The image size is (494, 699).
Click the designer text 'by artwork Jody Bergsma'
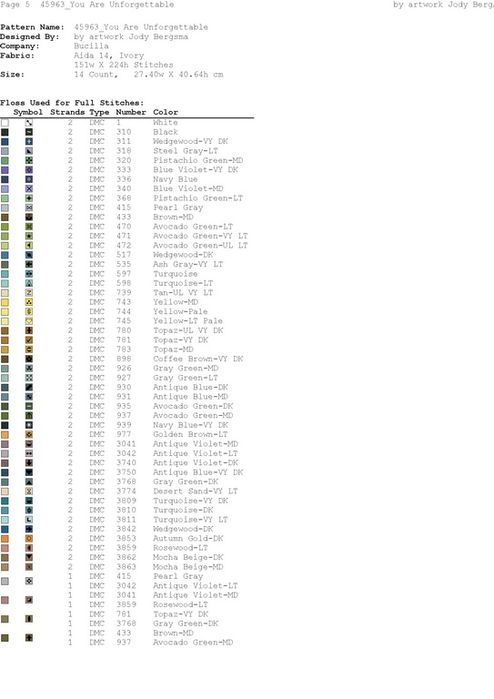click(x=131, y=37)
